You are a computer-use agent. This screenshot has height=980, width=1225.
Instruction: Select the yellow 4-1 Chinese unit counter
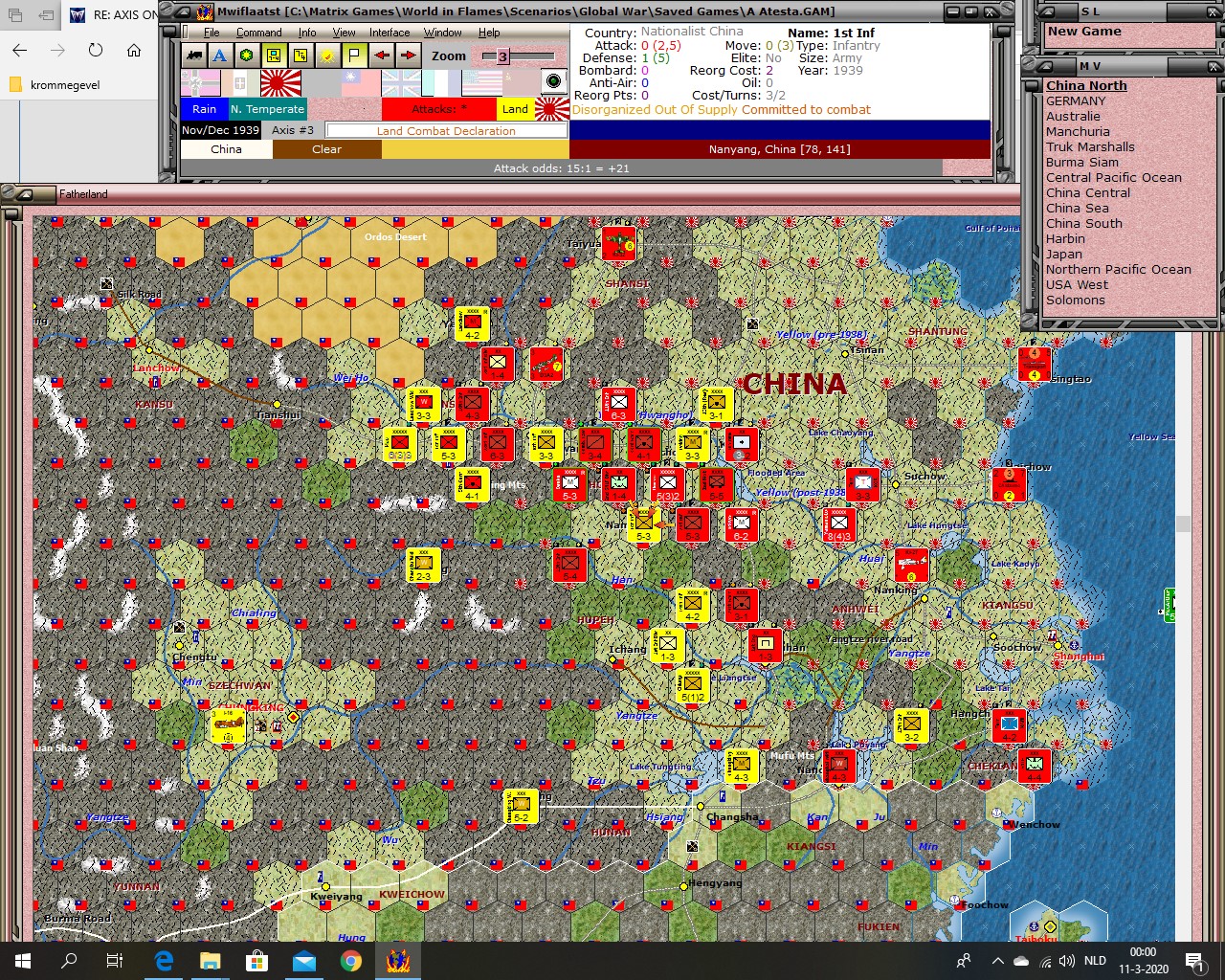pos(472,484)
